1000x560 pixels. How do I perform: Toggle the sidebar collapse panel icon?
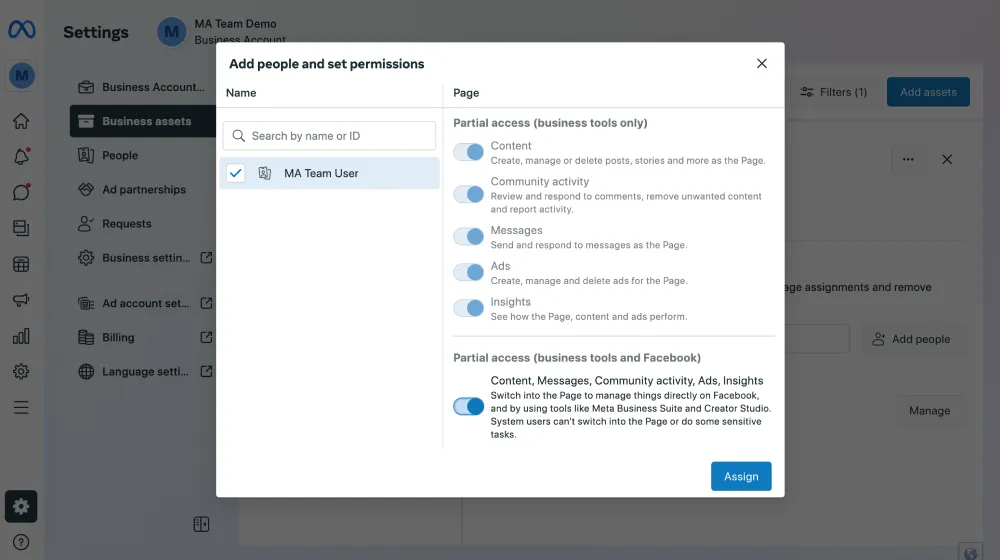click(201, 524)
